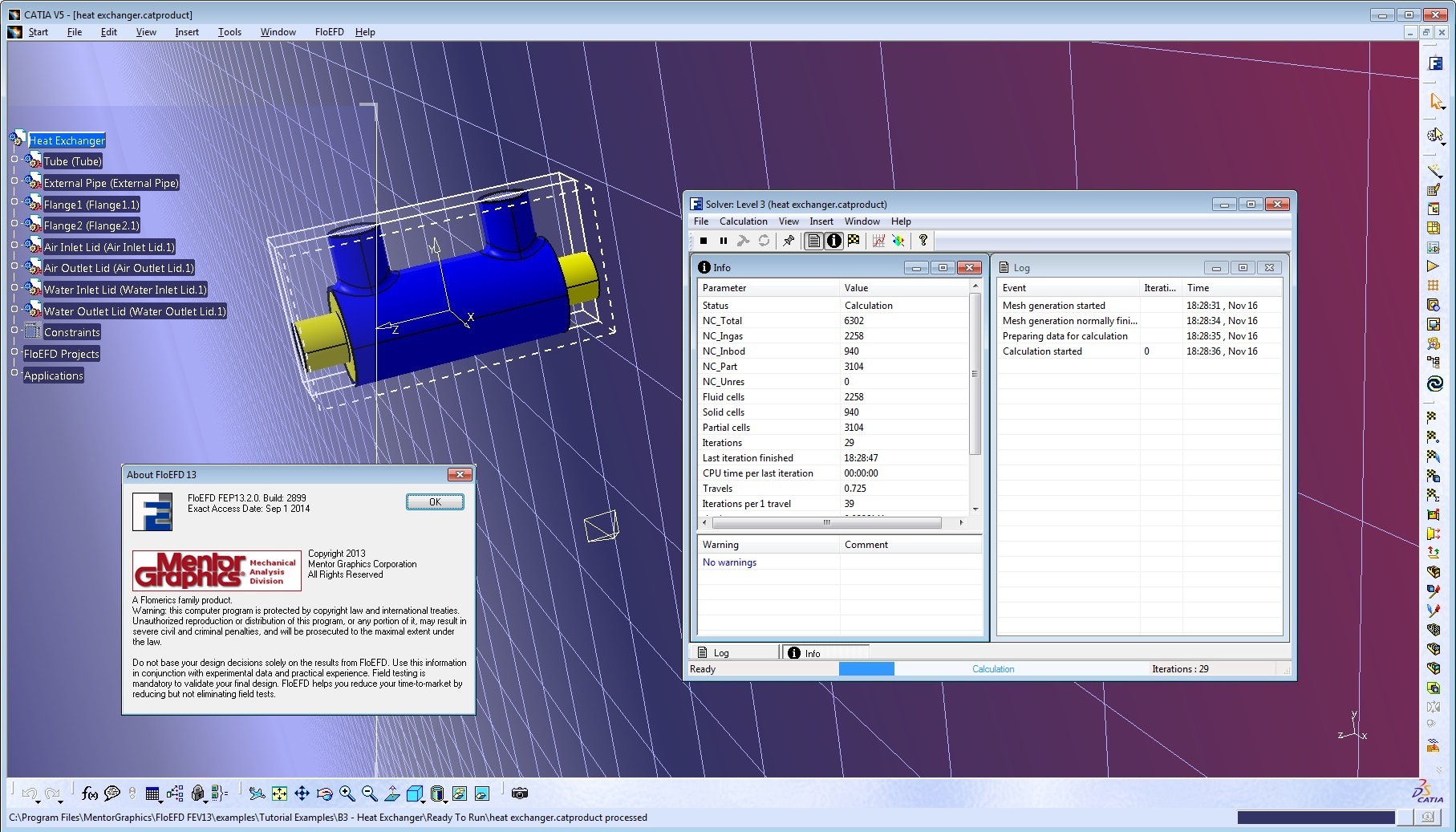The height and width of the screenshot is (832, 1456).
Task: Click the Capture camera icon
Action: click(x=520, y=793)
